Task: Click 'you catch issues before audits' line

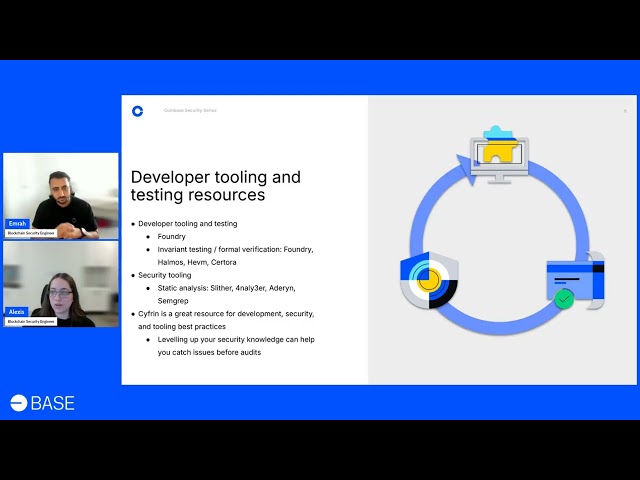Action: (209, 352)
